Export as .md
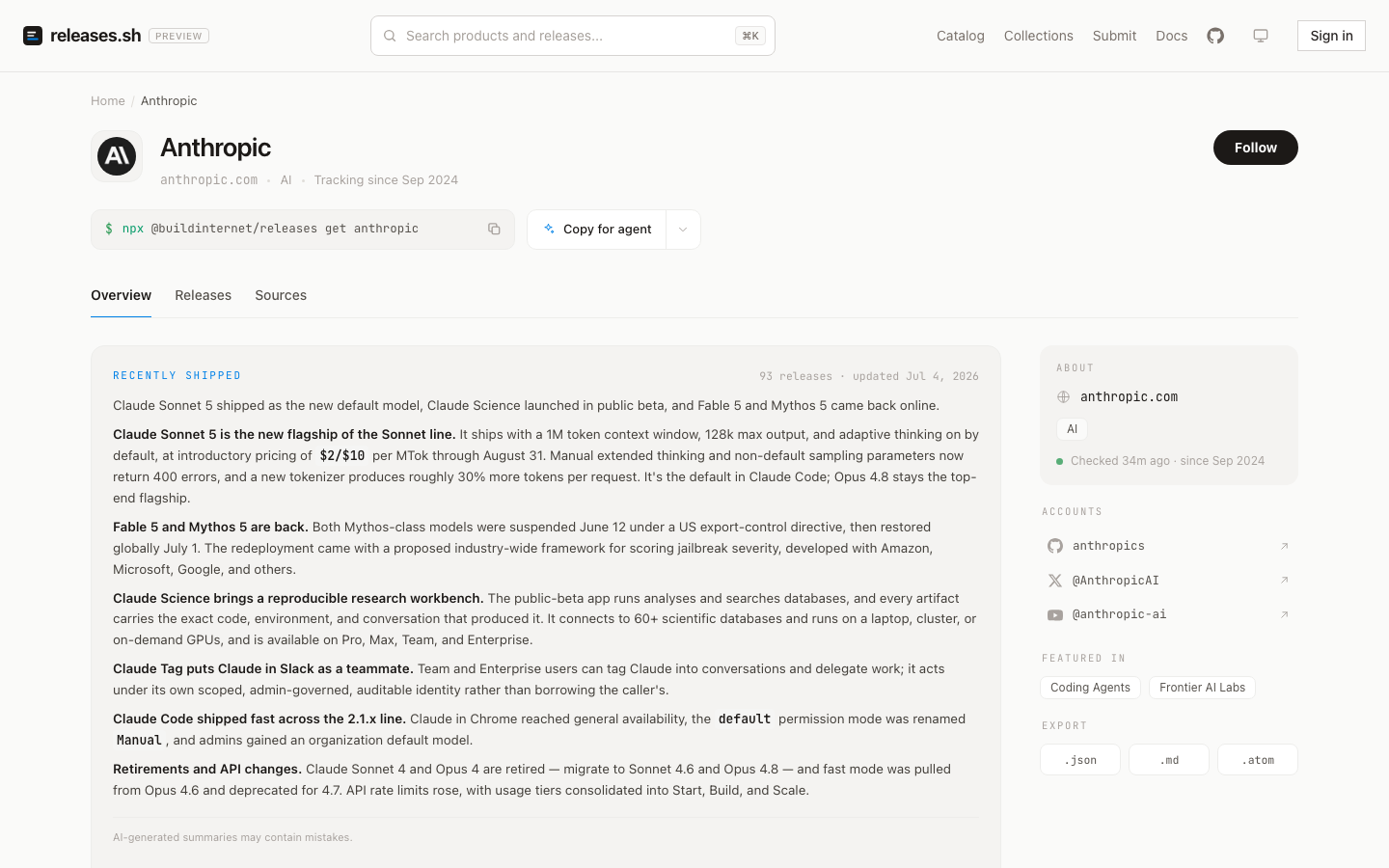Image resolution: width=1389 pixels, height=868 pixels. pyautogui.click(x=1169, y=760)
